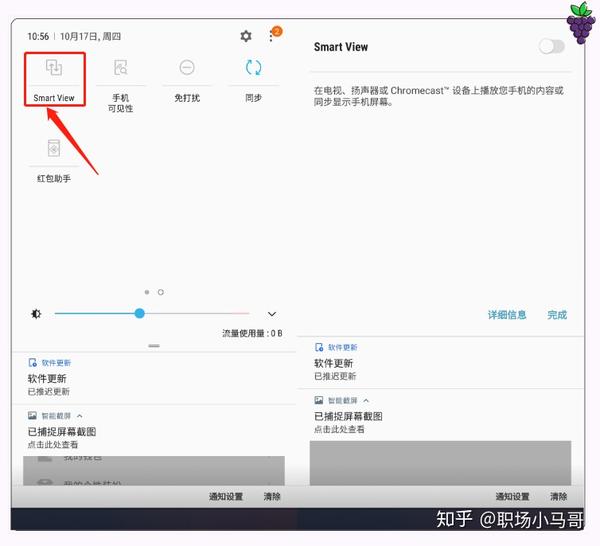Image resolution: width=600 pixels, height=546 pixels.
Task: Collapse the right panel 智能截屏 notification chevron
Action: tap(366, 401)
